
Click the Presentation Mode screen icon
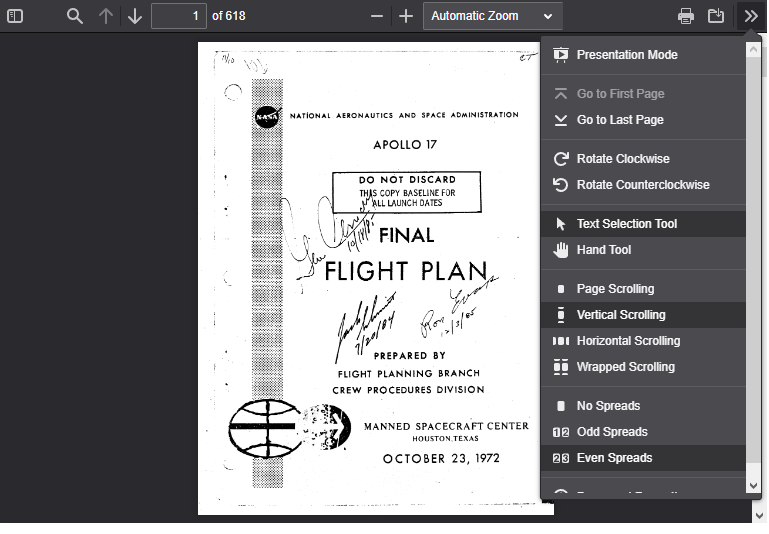561,55
